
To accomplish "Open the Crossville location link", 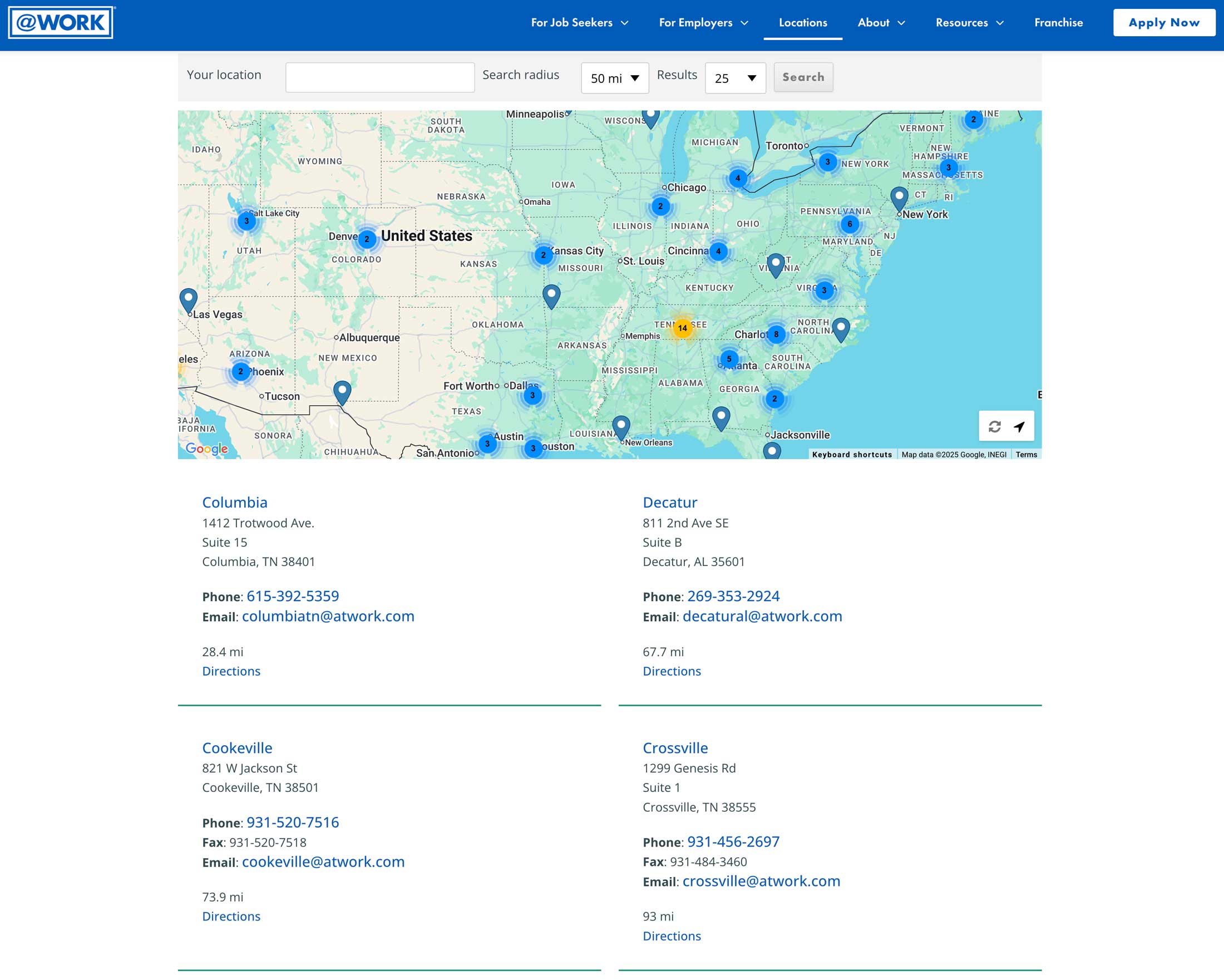I will (x=675, y=748).
